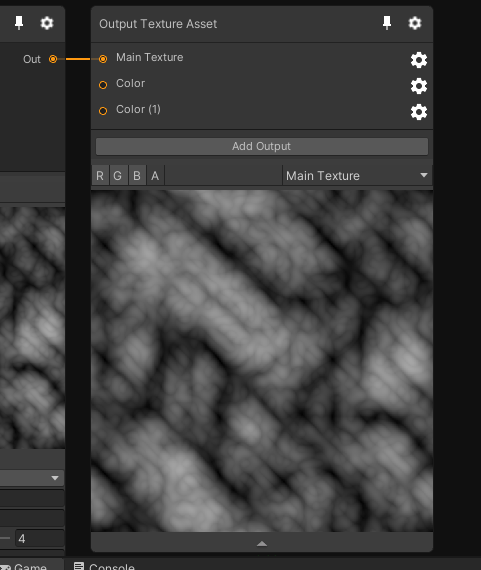481x570 pixels.
Task: Select the Color input port
Action: click(103, 85)
